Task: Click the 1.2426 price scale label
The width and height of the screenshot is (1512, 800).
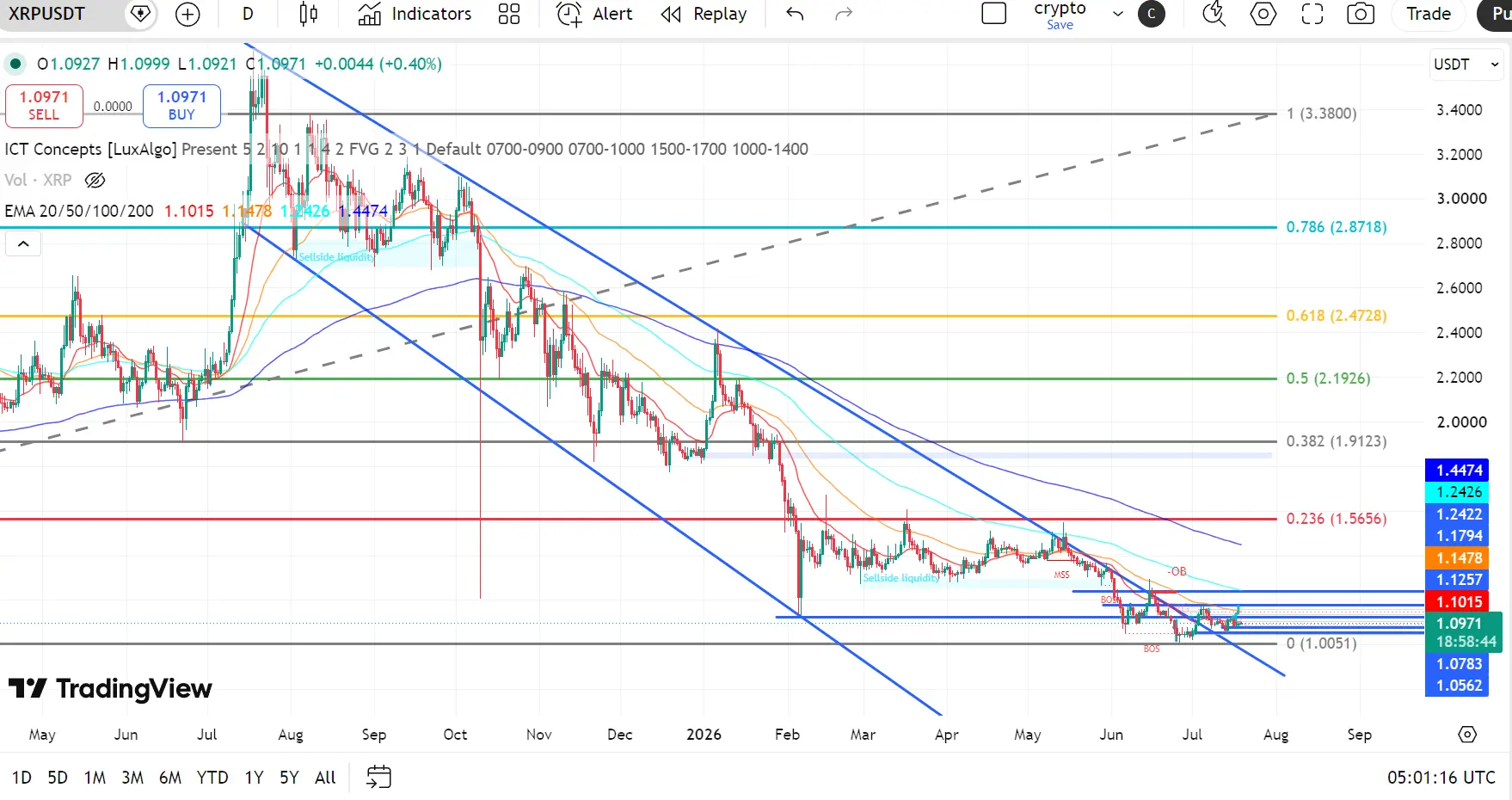Action: [x=1457, y=492]
